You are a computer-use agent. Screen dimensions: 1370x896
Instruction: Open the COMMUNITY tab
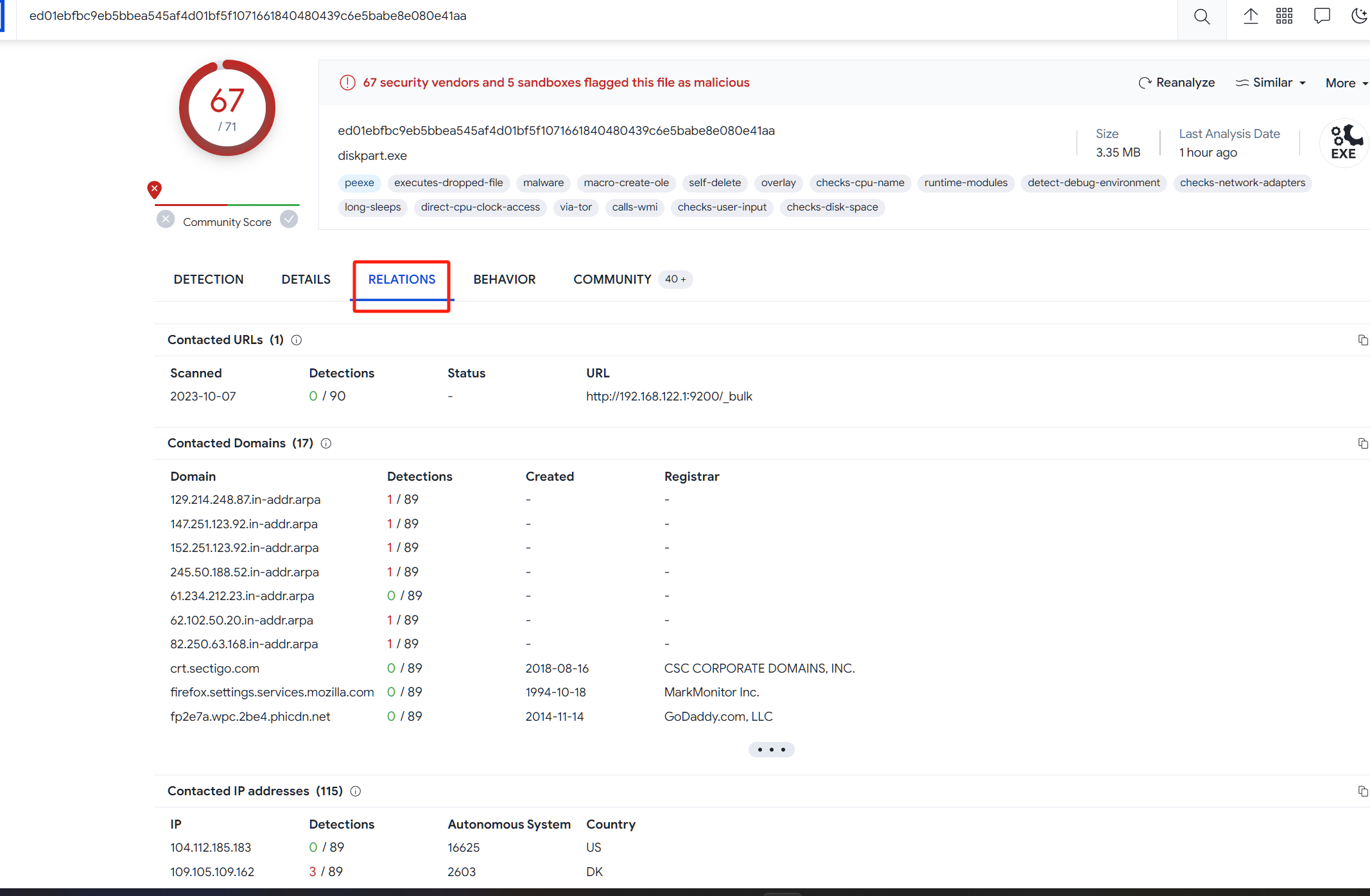(x=612, y=279)
